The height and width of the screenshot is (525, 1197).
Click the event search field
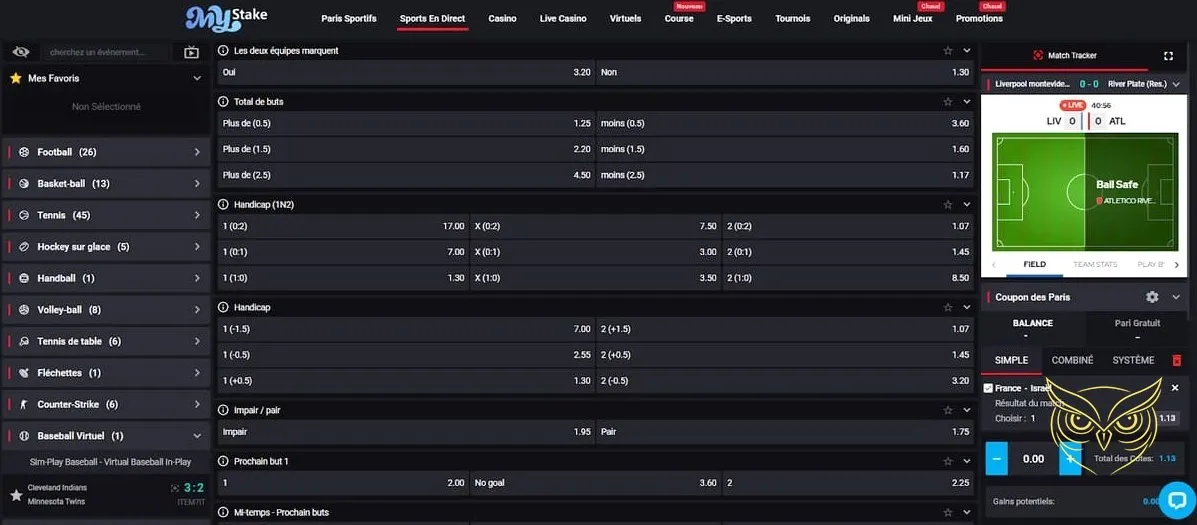(106, 53)
